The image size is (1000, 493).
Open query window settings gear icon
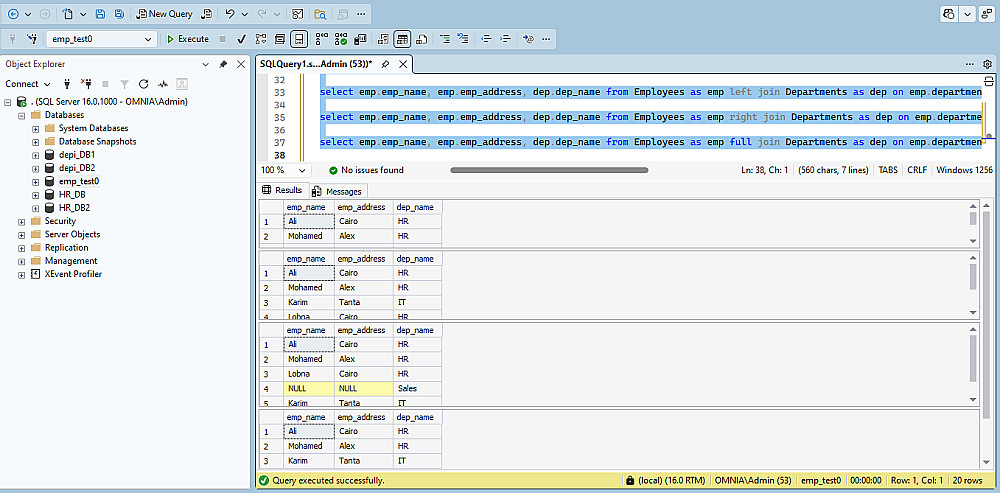pos(987,63)
